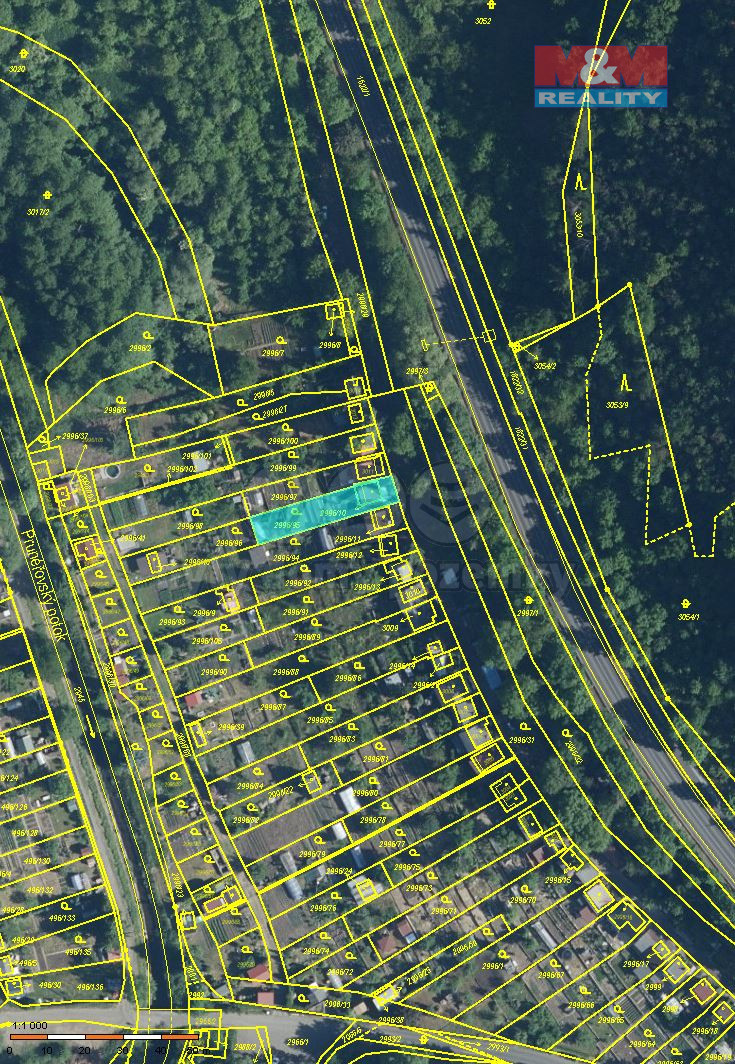
Task: Click the pylon symbol near parcel 3053/10
Action: click(x=582, y=182)
